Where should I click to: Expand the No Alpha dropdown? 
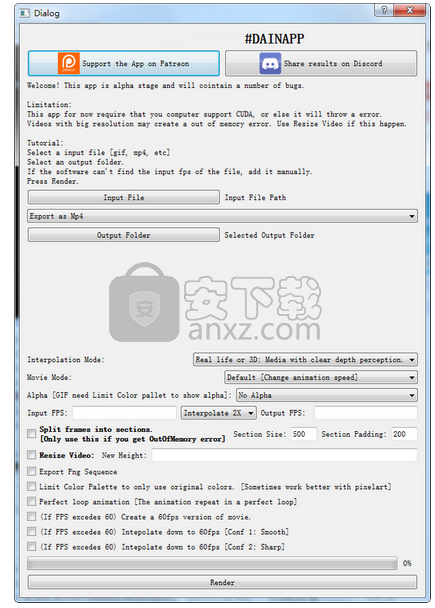327,395
